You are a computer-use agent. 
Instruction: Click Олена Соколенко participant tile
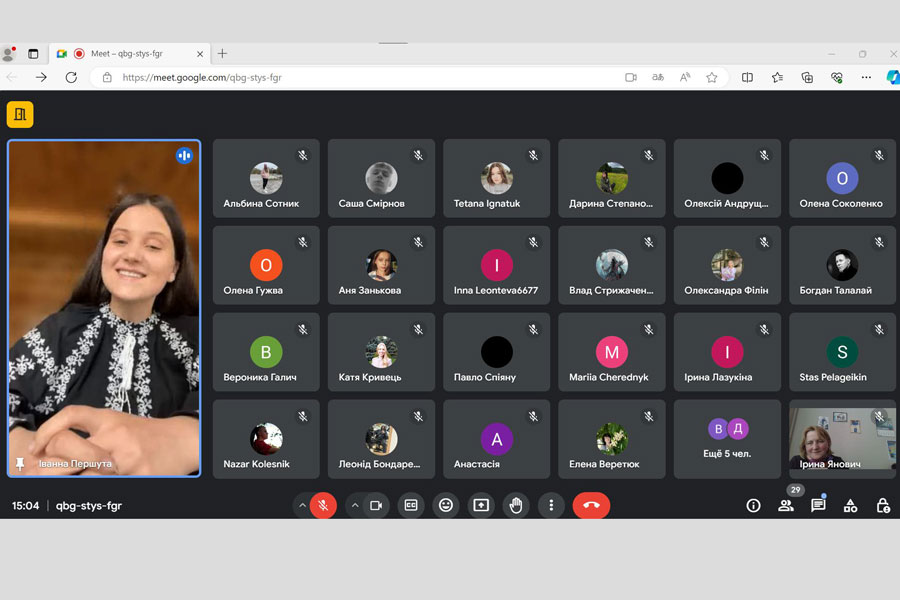(842, 179)
